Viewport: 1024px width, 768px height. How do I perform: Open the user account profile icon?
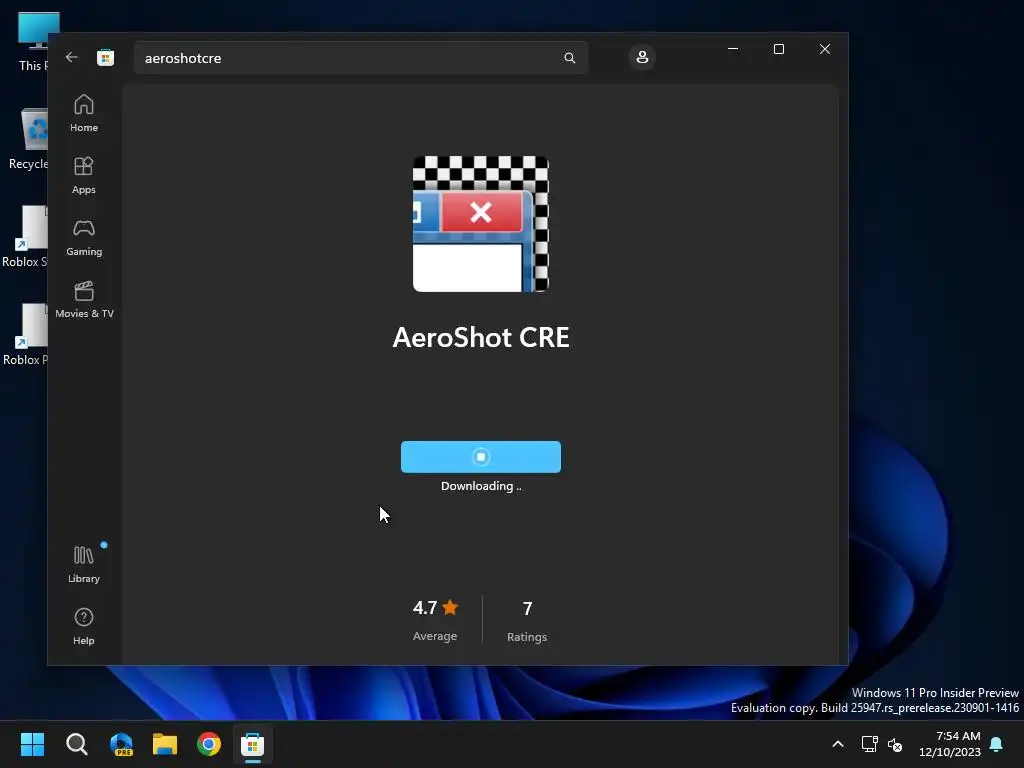[642, 57]
